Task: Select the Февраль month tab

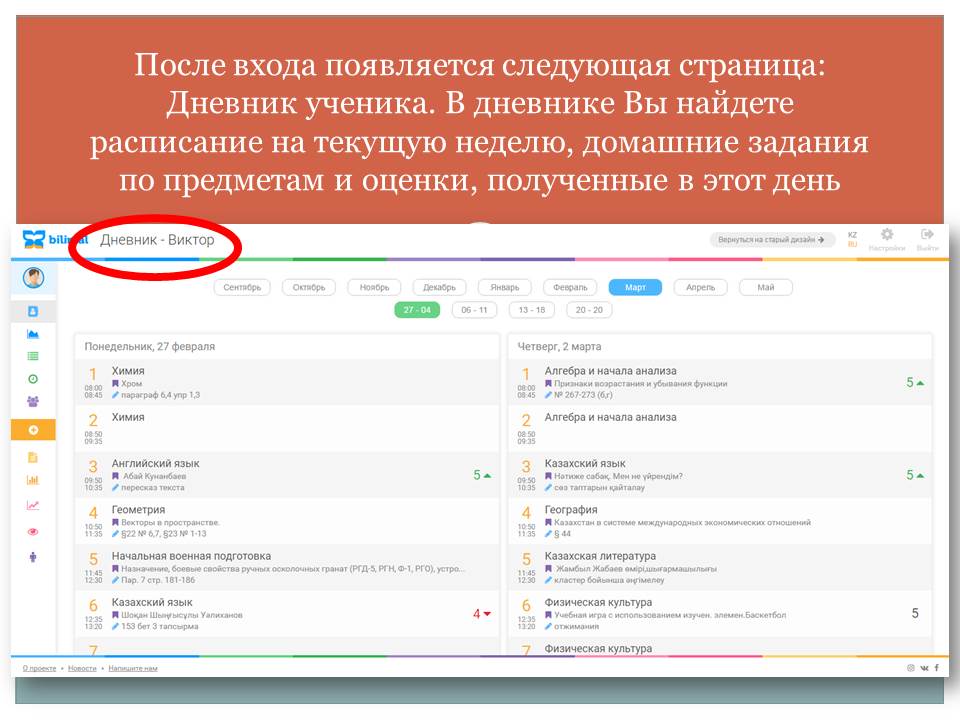Action: (x=570, y=287)
